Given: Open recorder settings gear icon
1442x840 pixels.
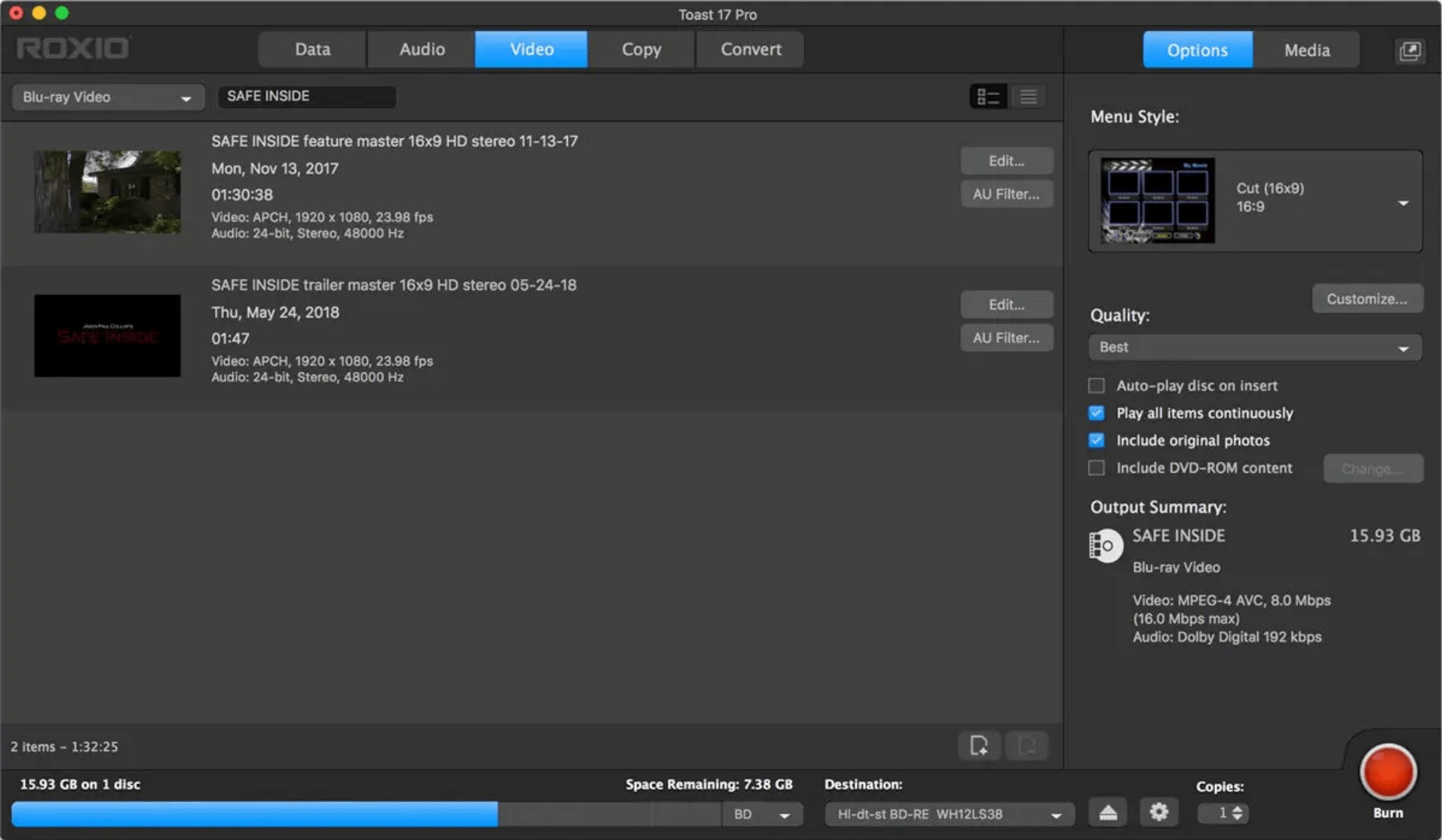Looking at the screenshot, I should [x=1158, y=813].
